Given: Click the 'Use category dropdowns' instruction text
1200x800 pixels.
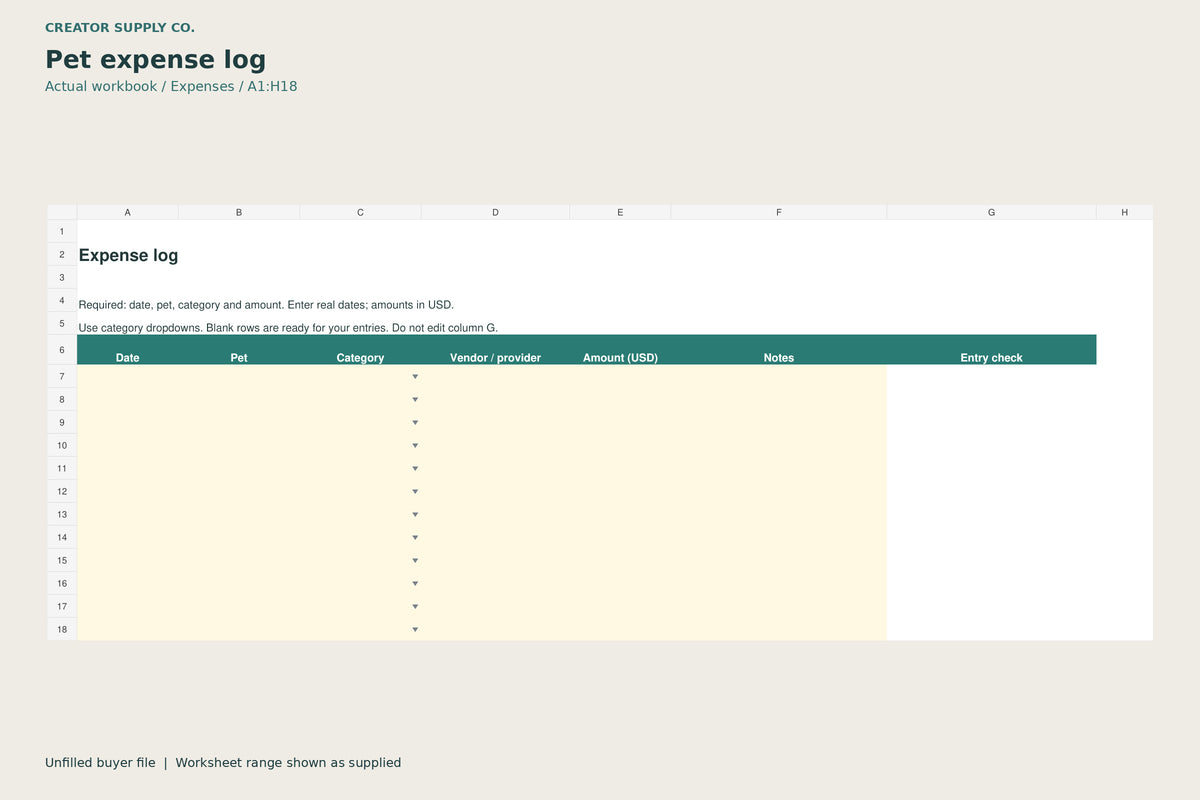Looking at the screenshot, I should coord(288,328).
